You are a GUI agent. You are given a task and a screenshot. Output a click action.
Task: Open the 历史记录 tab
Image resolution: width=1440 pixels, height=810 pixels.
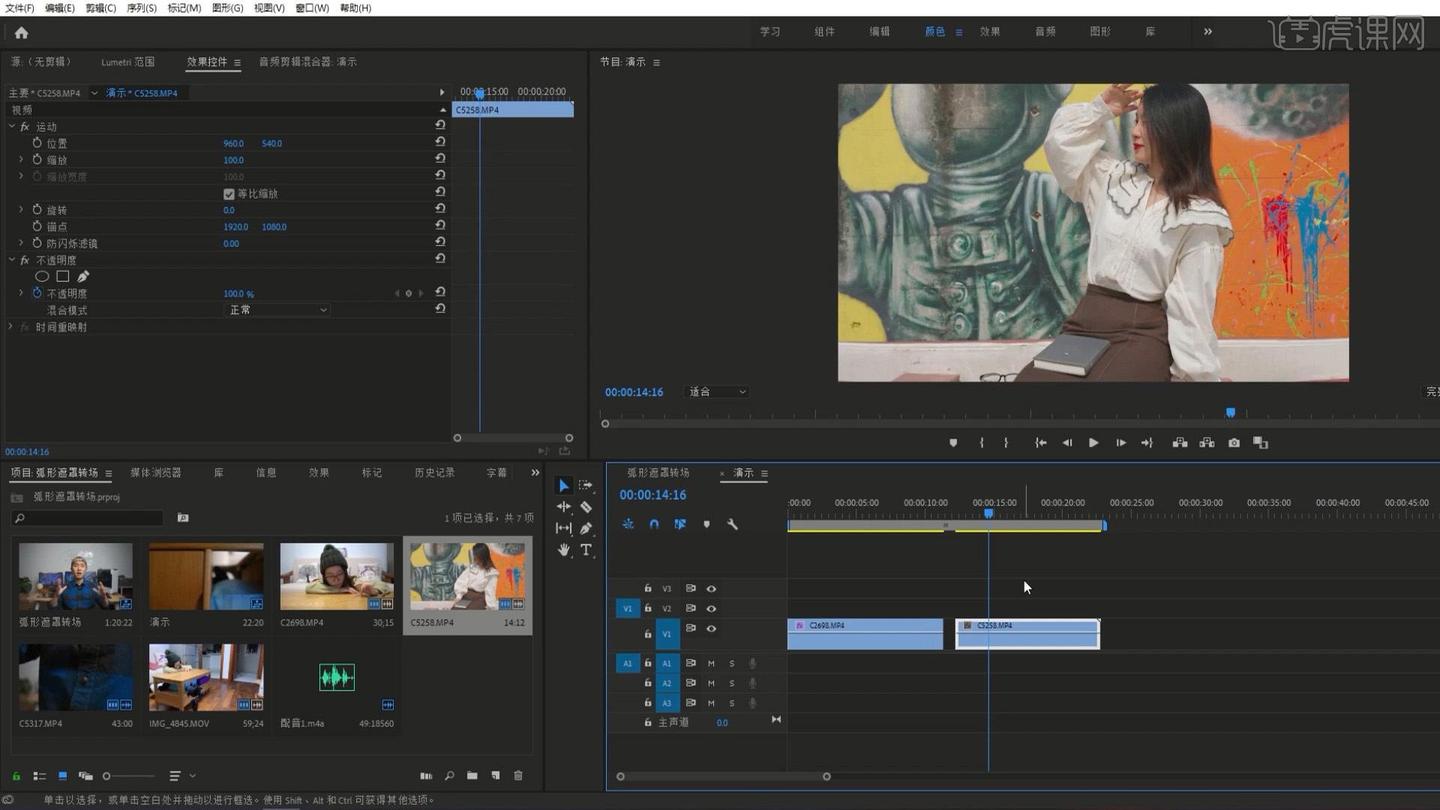click(x=434, y=473)
